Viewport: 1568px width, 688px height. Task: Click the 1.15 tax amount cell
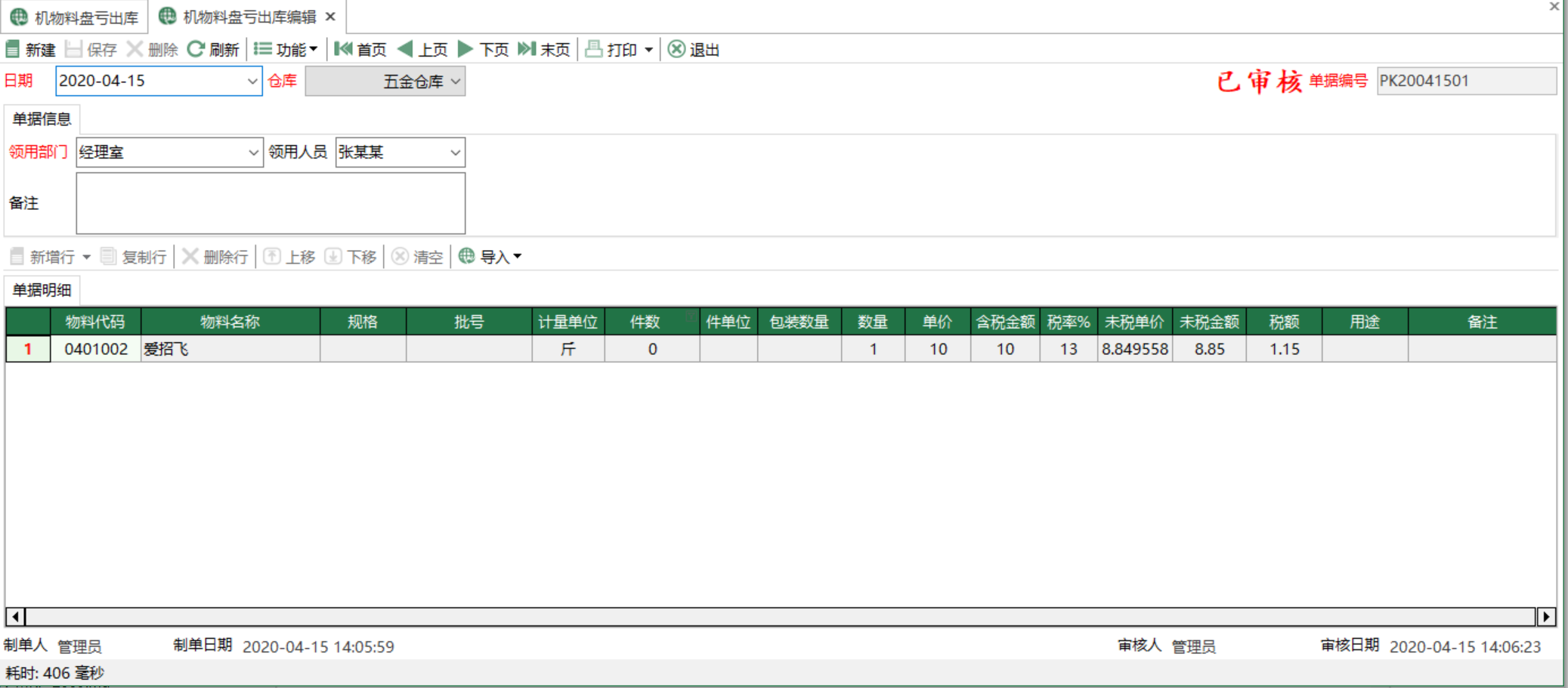coord(1284,349)
